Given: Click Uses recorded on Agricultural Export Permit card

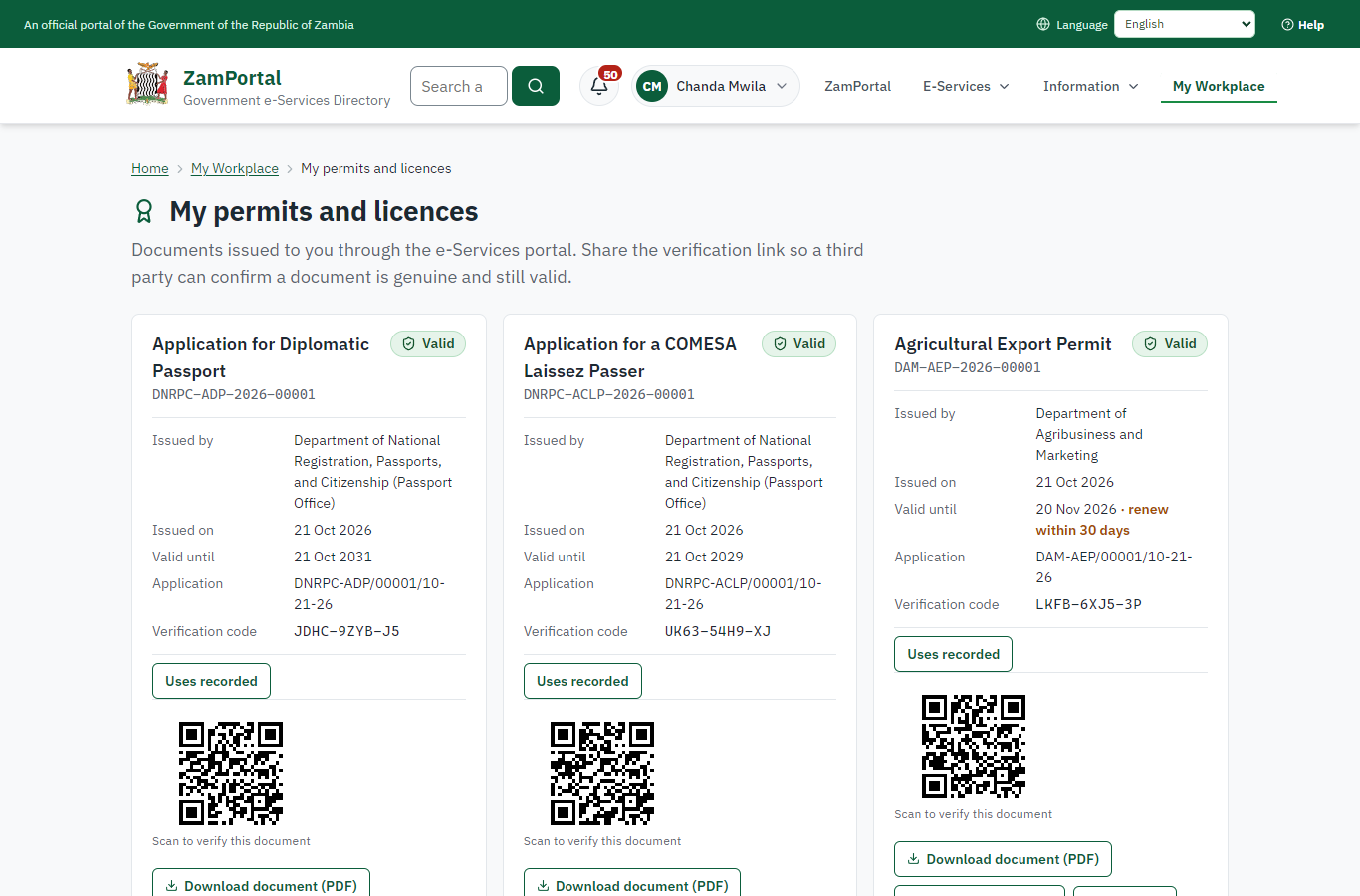Looking at the screenshot, I should (953, 654).
